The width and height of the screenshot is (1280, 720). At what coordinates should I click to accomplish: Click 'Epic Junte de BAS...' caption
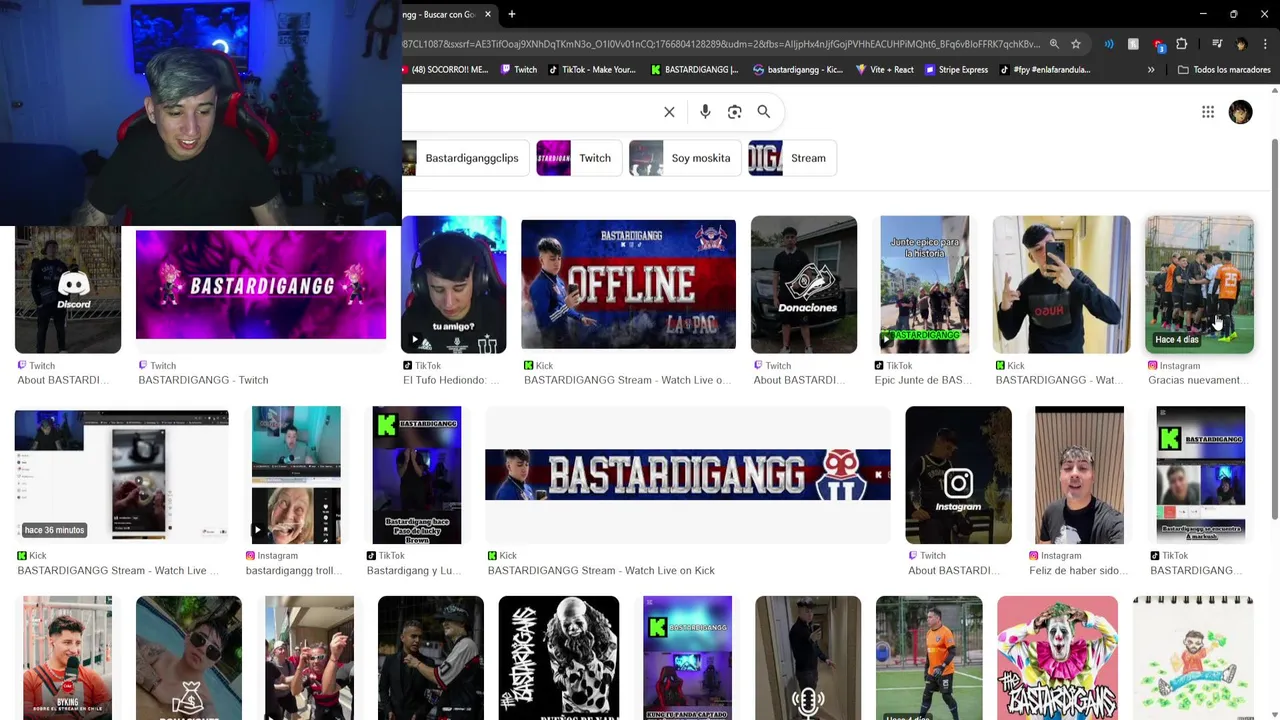(923, 380)
